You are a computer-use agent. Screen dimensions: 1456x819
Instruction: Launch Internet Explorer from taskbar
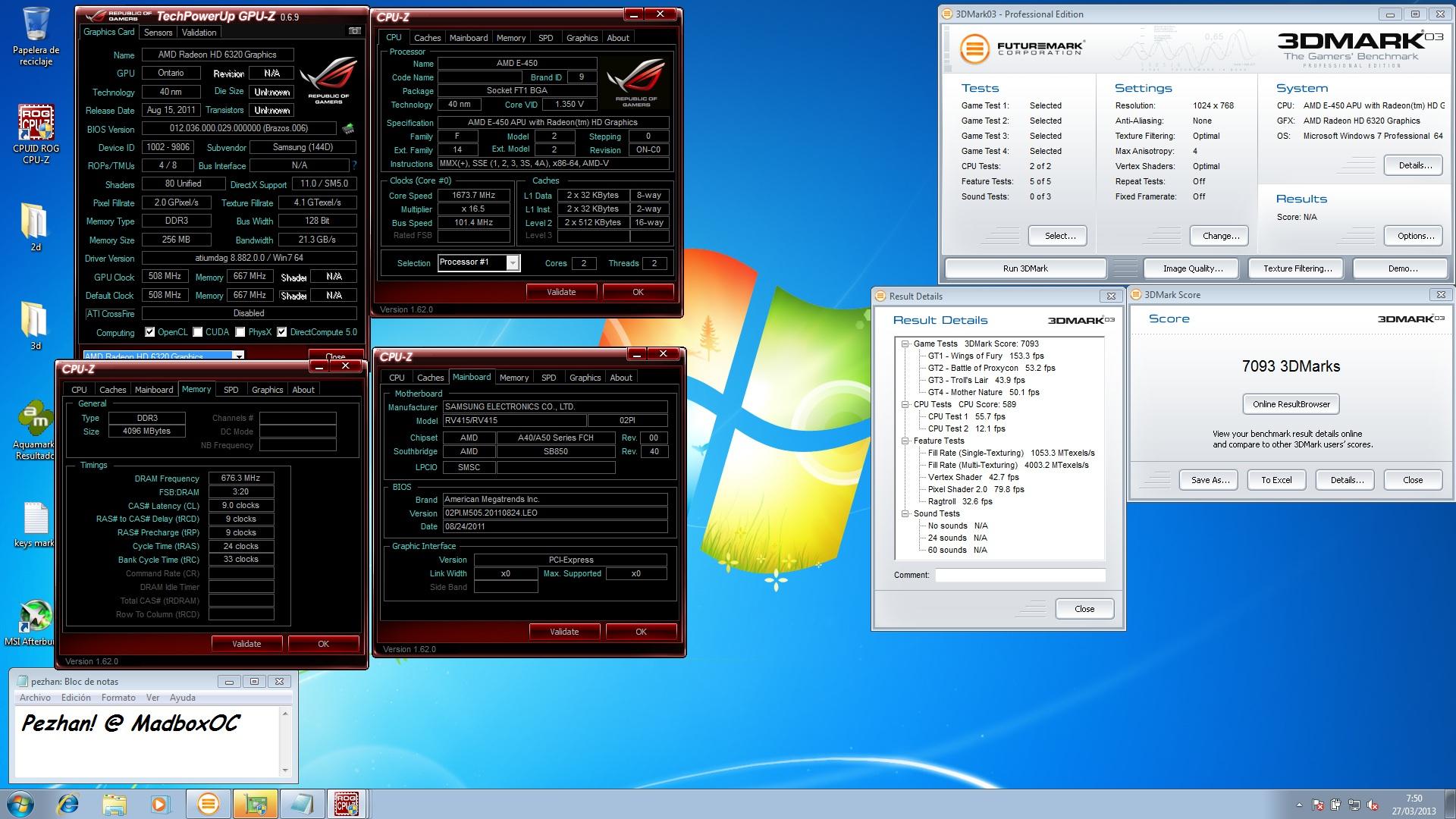(68, 804)
